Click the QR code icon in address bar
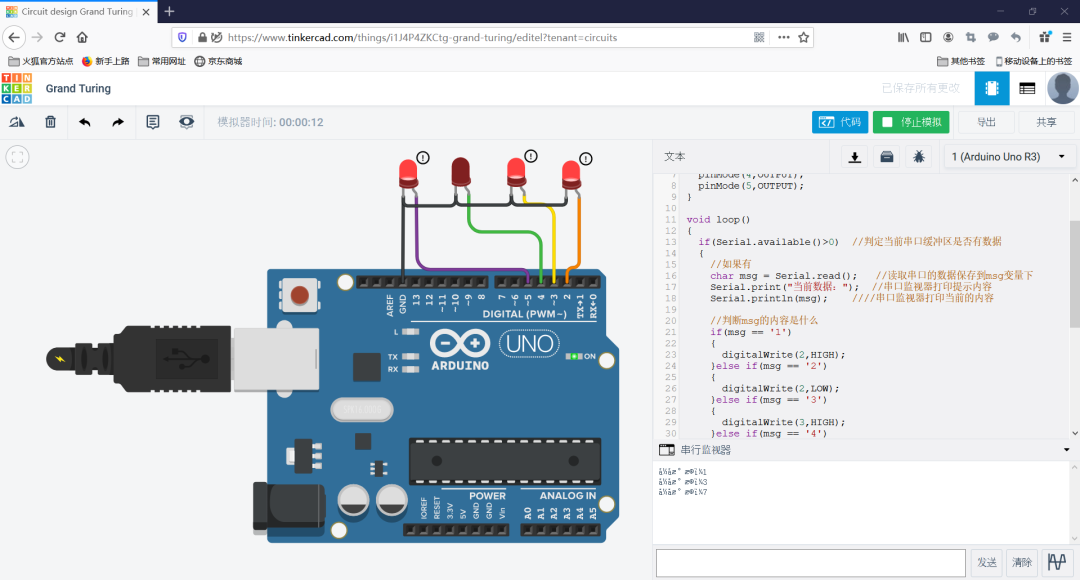 (759, 37)
